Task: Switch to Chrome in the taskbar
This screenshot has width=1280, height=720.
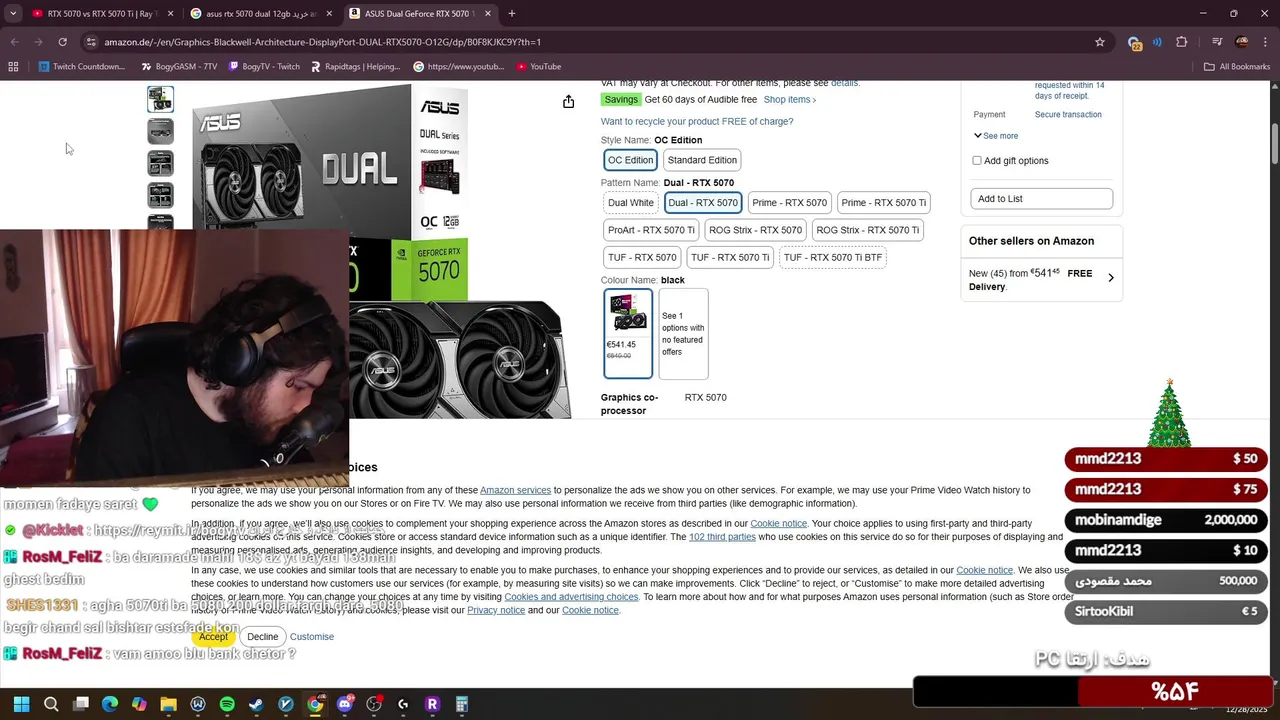Action: click(315, 704)
